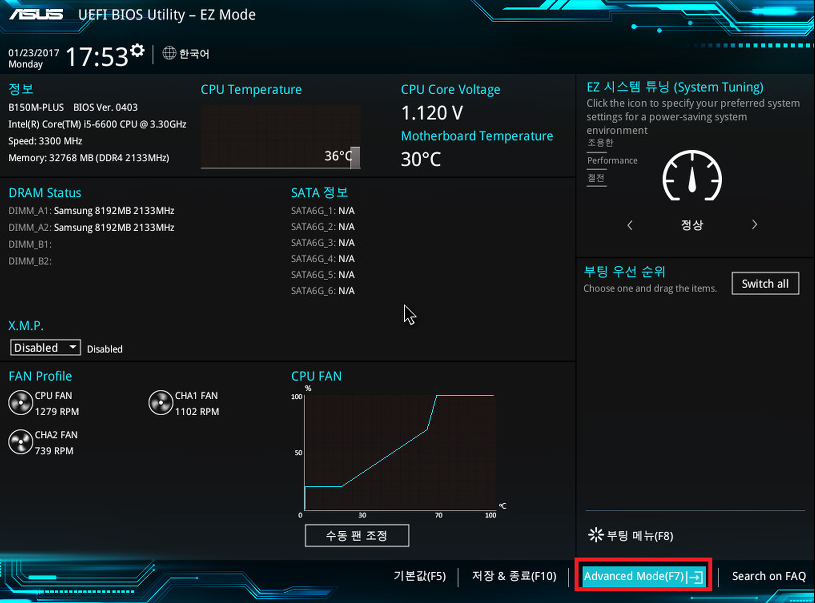Open the X.M.P. Disabled dropdown
The image size is (815, 603).
45,348
